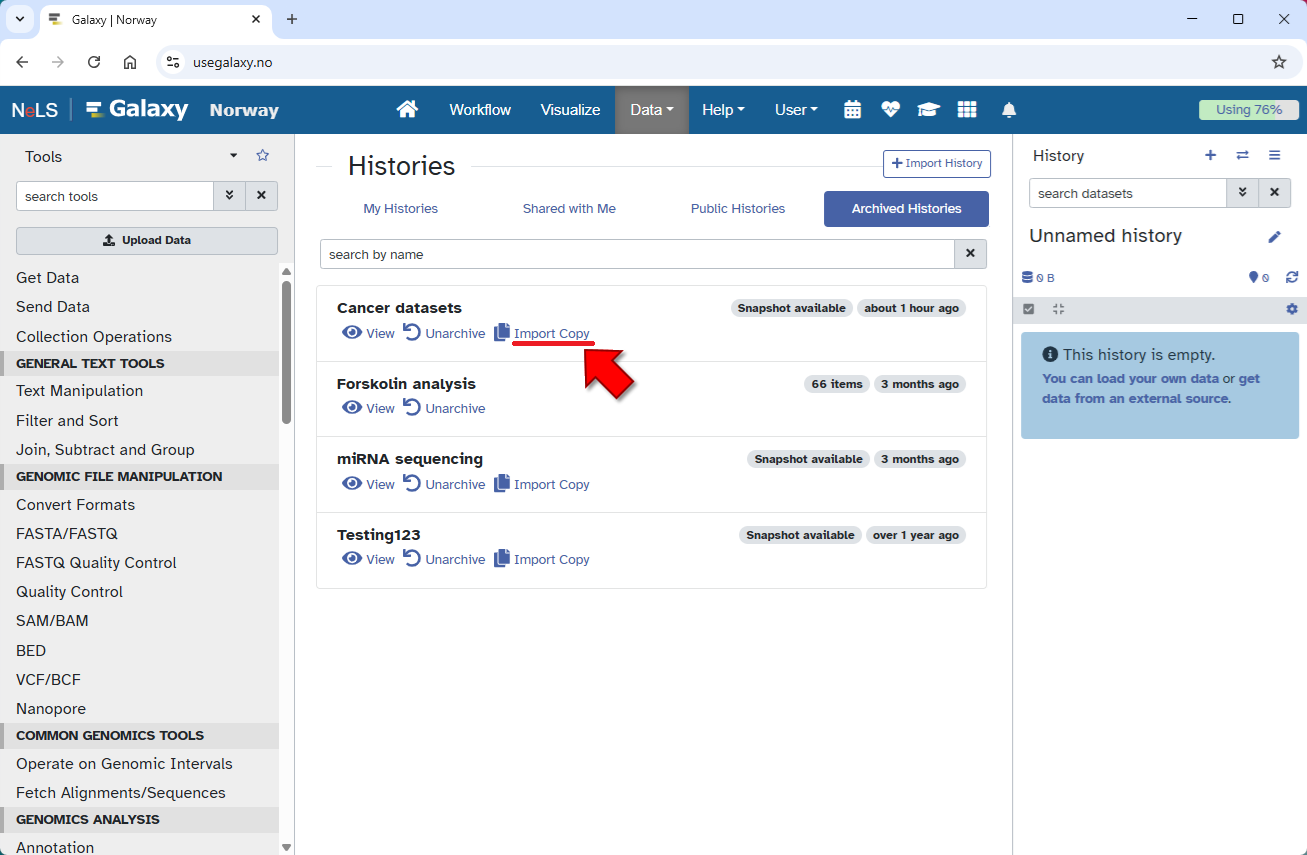The width and height of the screenshot is (1307, 855).
Task: Toggle the select-items checkbox in history panel
Action: [1029, 310]
